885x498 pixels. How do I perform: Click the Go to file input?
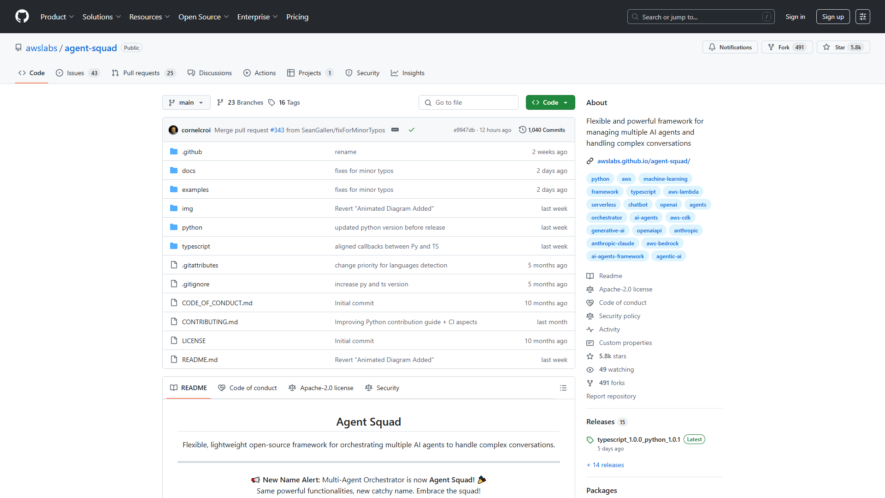pyautogui.click(x=468, y=102)
